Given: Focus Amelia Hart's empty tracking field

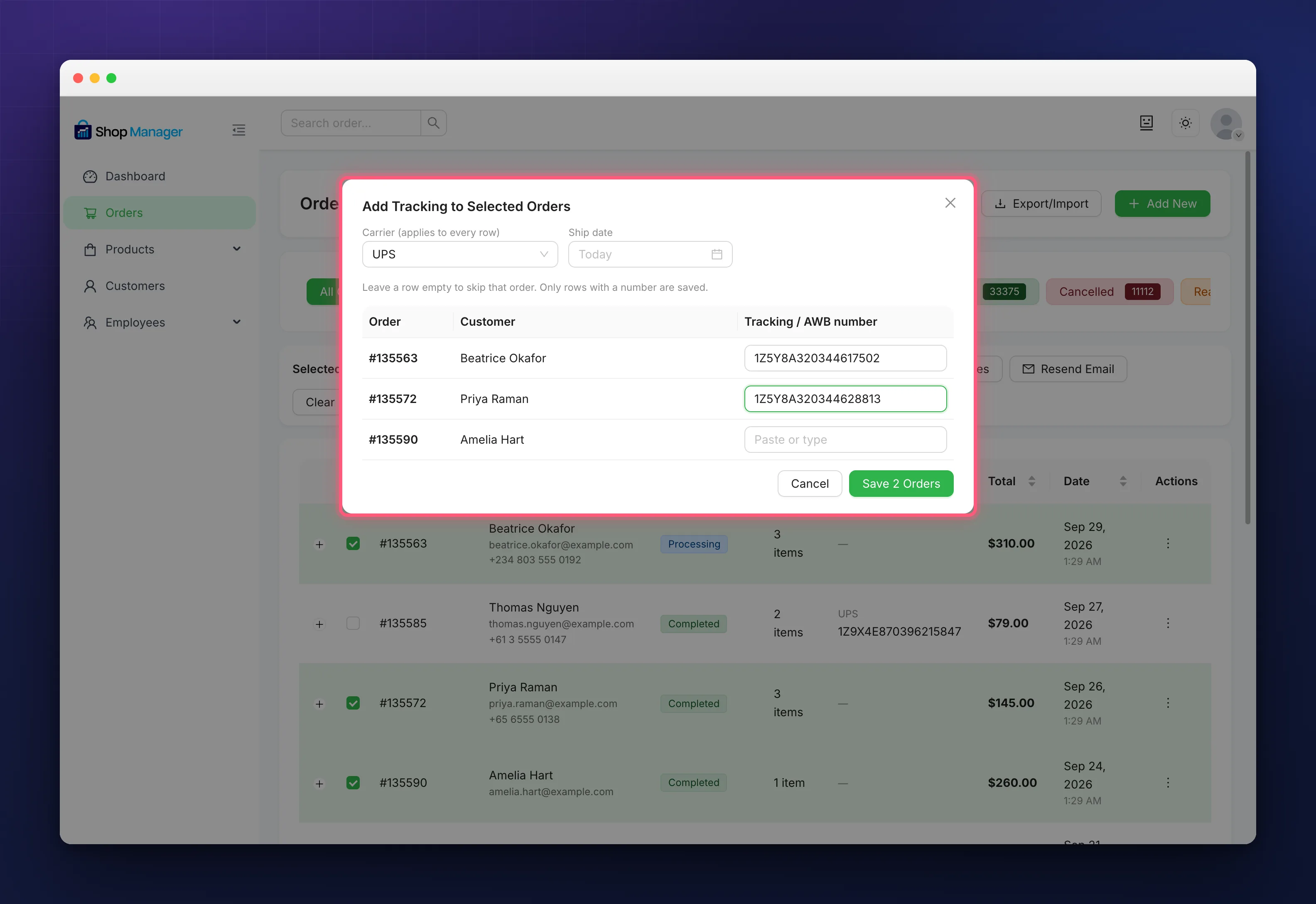Looking at the screenshot, I should pyautogui.click(x=845, y=440).
